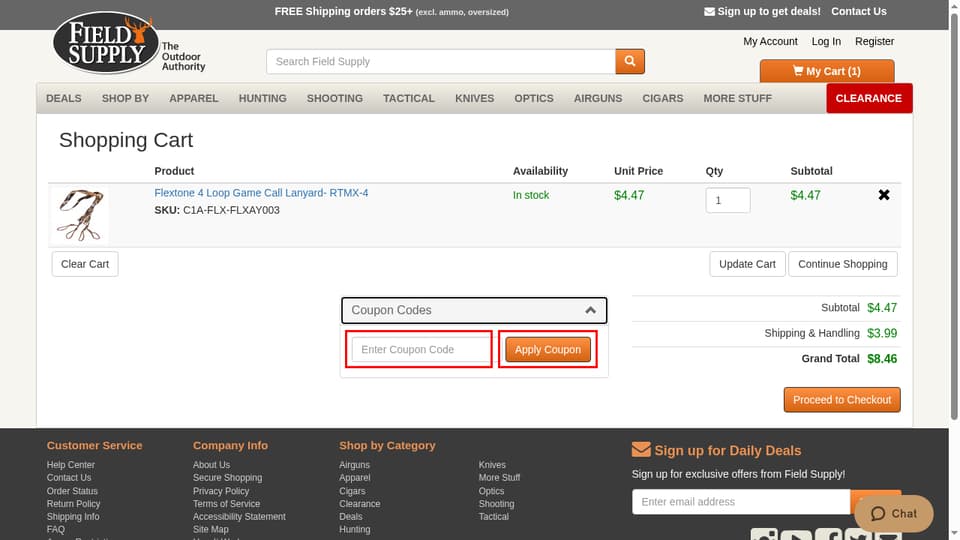Viewport: 960px width, 540px height.
Task: Open My Cart (1) button
Action: pyautogui.click(x=827, y=71)
